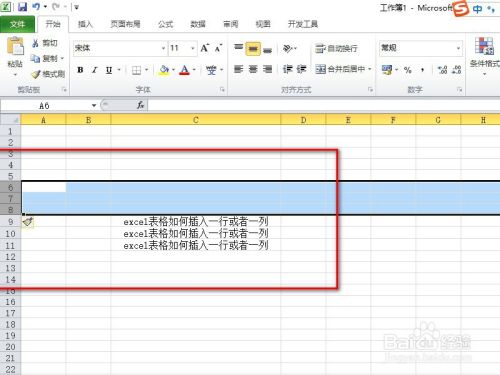500x375 pixels.
Task: Toggle Bold formatting
Action: pos(80,70)
